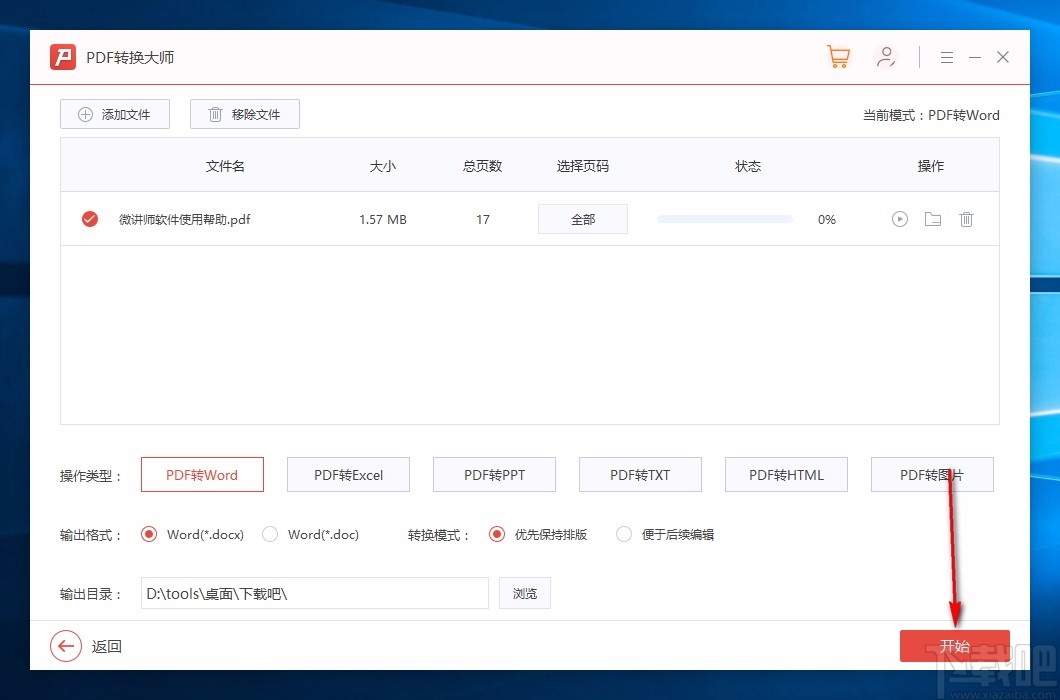
Task: Click 移除文件 to remove files
Action: pos(244,114)
